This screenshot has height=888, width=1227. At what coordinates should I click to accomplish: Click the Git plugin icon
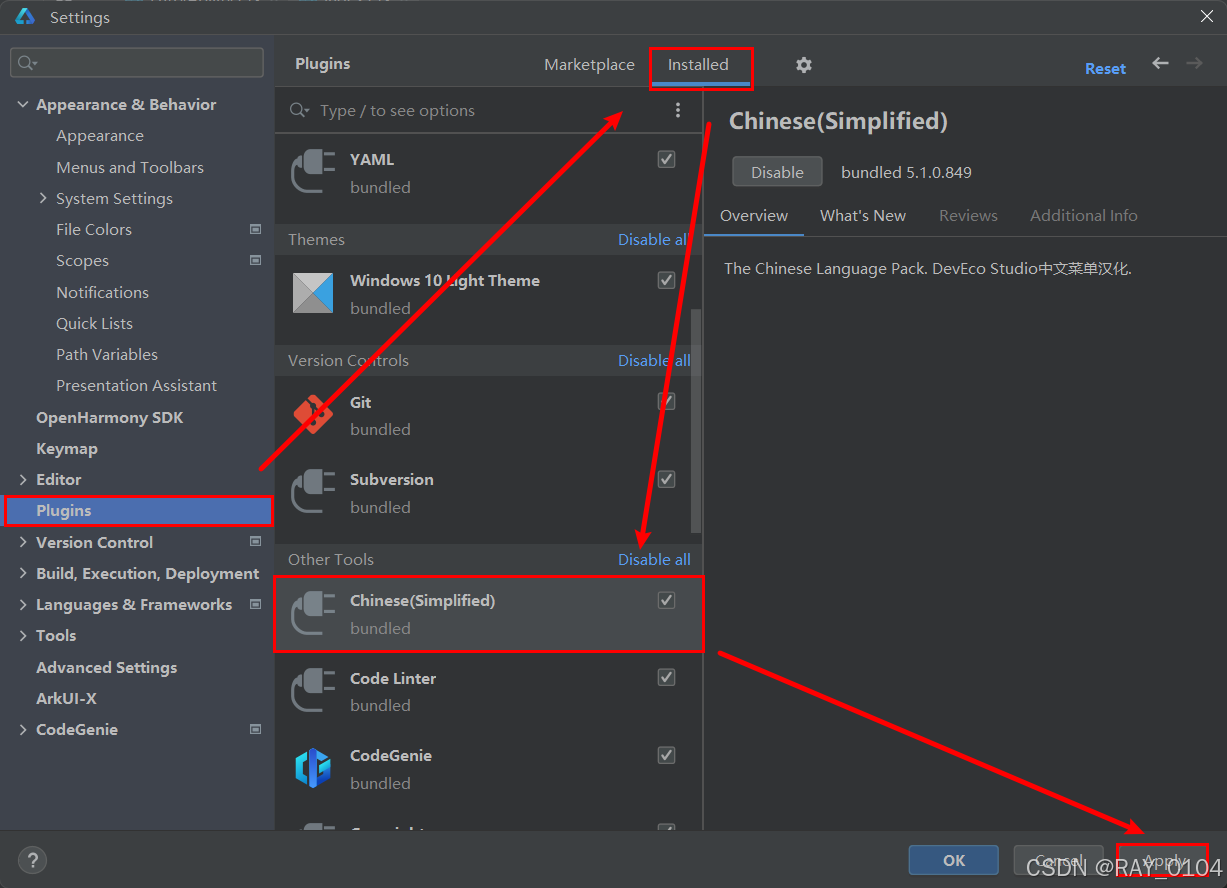313,415
